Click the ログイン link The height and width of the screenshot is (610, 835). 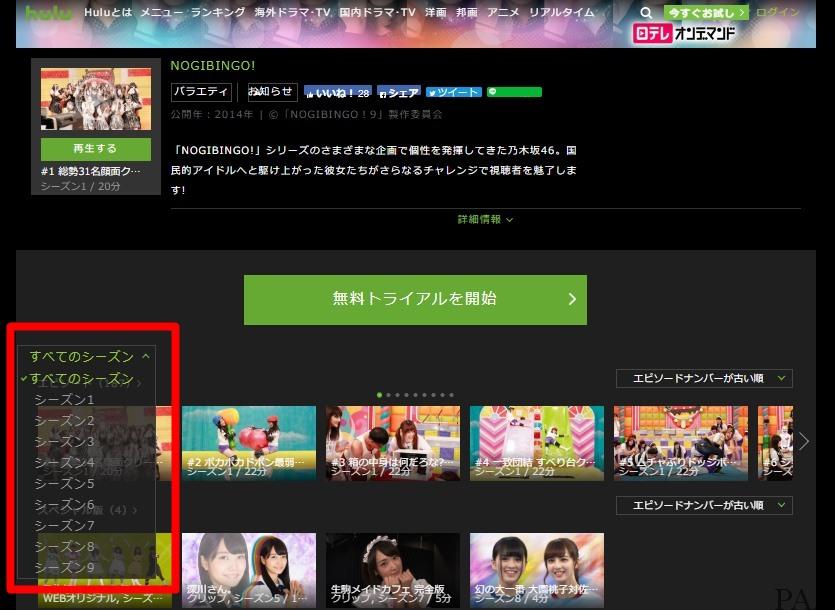coord(777,12)
